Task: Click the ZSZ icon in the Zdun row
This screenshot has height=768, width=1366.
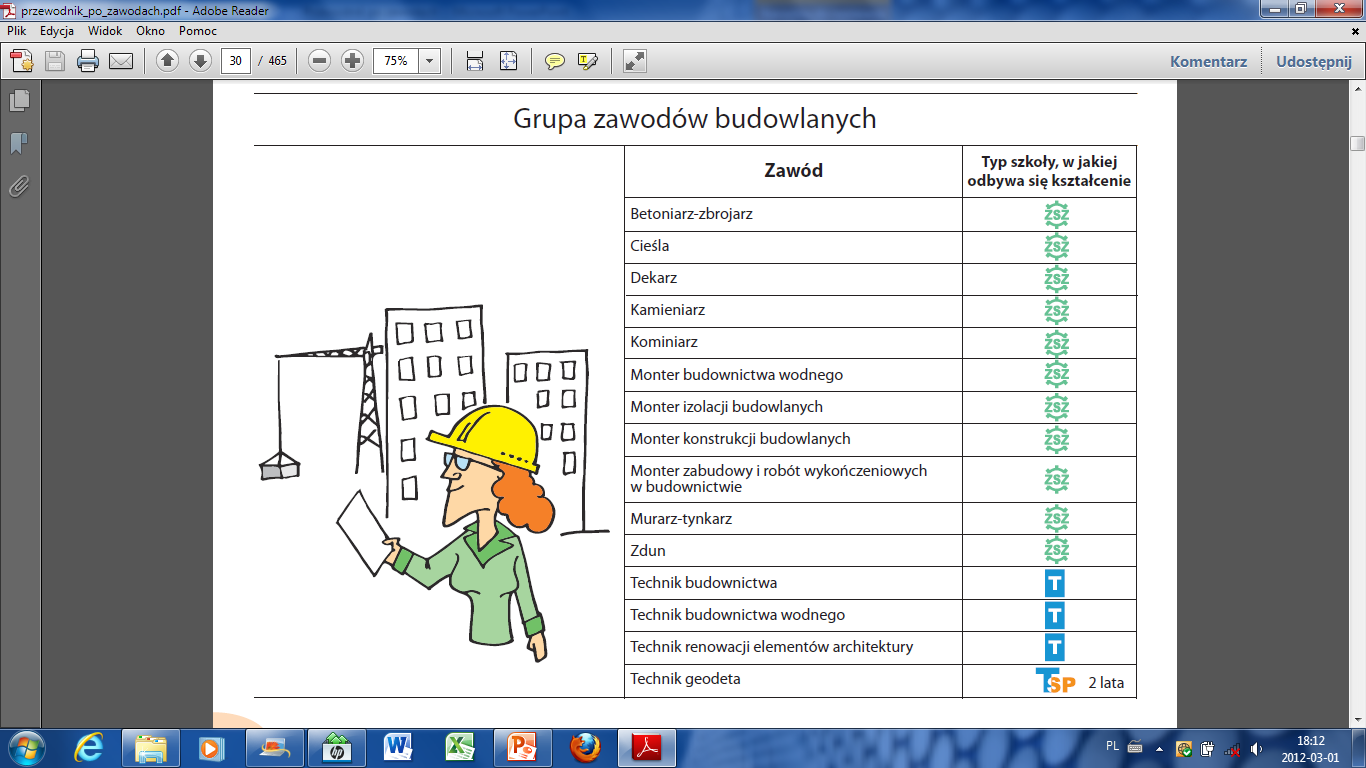Action: (1057, 550)
